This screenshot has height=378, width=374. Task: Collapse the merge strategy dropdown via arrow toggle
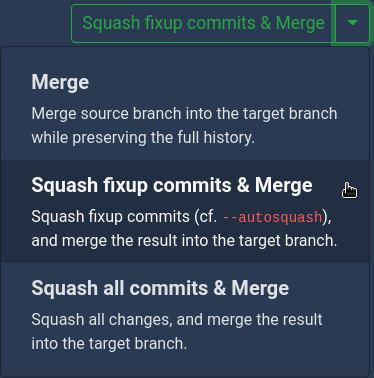point(352,23)
